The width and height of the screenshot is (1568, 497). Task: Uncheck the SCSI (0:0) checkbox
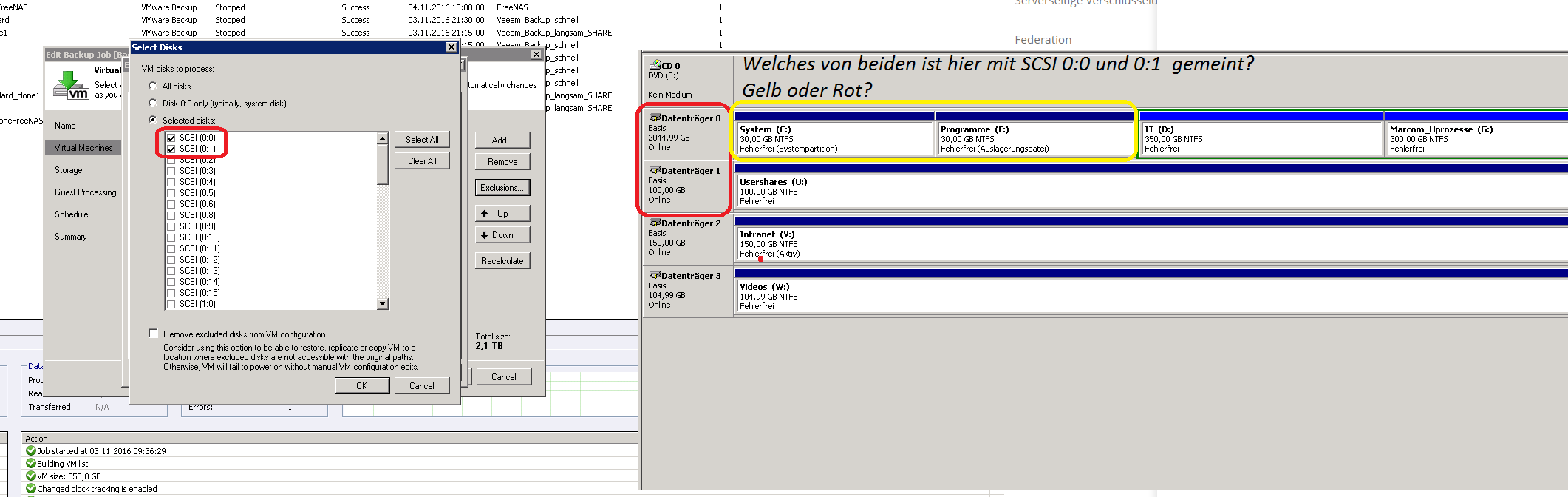tap(171, 138)
